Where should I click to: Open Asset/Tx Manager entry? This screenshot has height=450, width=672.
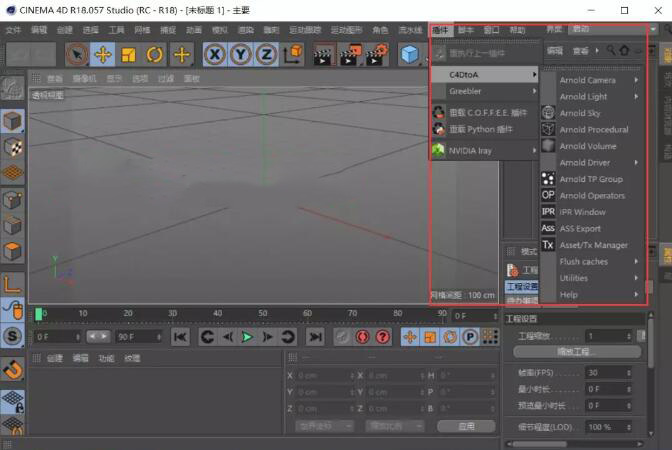(593, 245)
